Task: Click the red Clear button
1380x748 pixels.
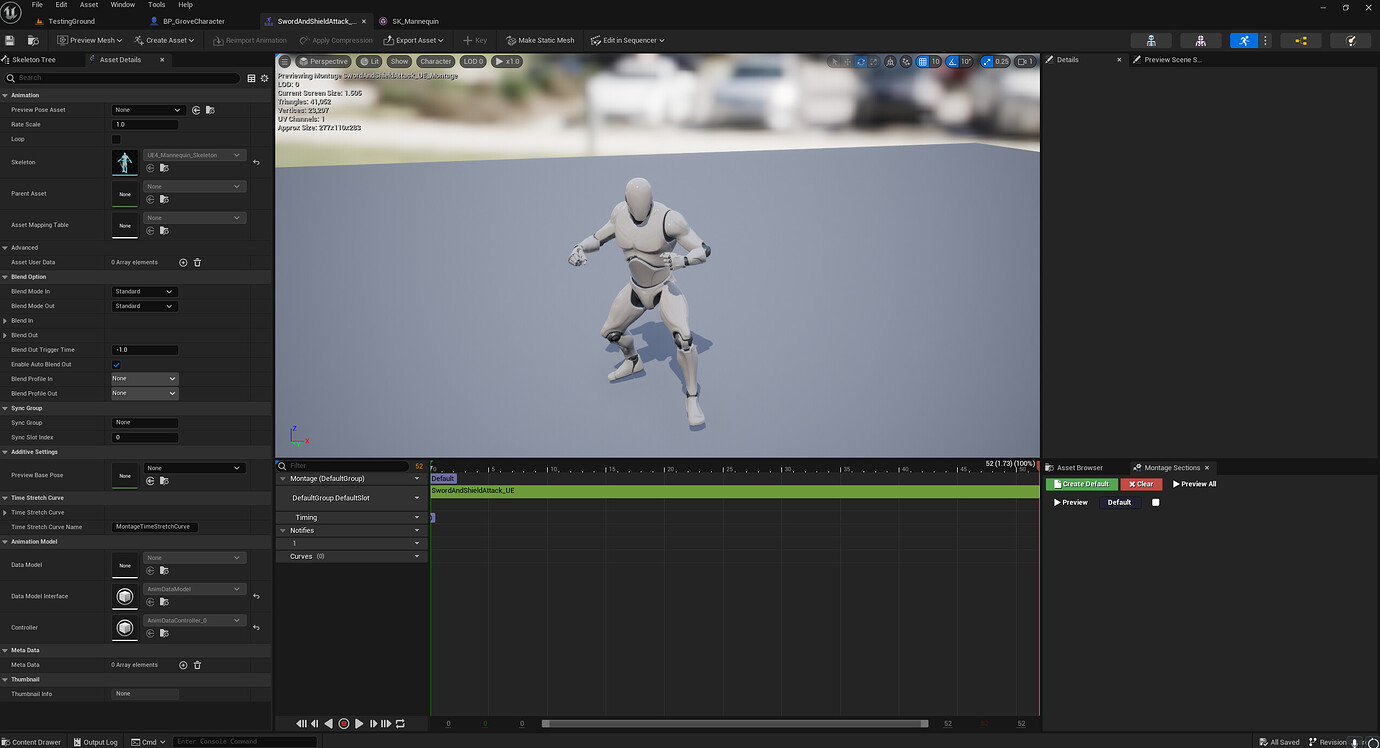Action: [x=1141, y=484]
